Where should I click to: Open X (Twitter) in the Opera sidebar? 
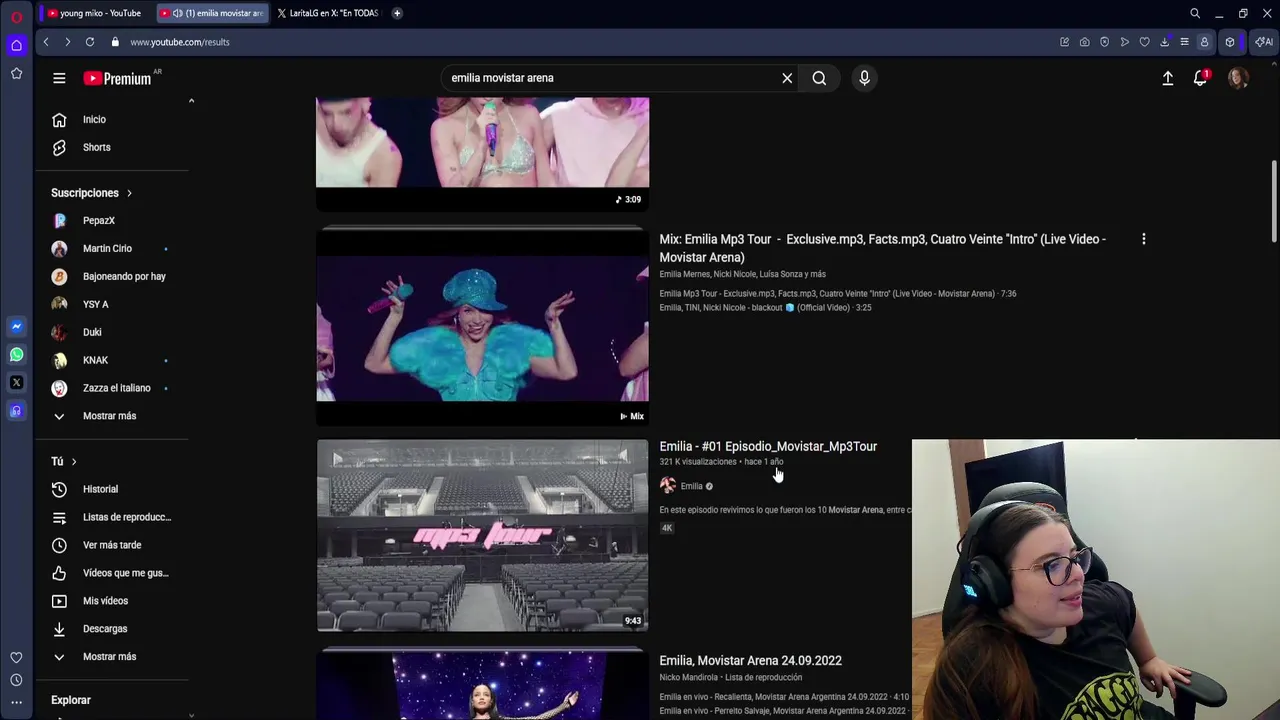(x=16, y=382)
